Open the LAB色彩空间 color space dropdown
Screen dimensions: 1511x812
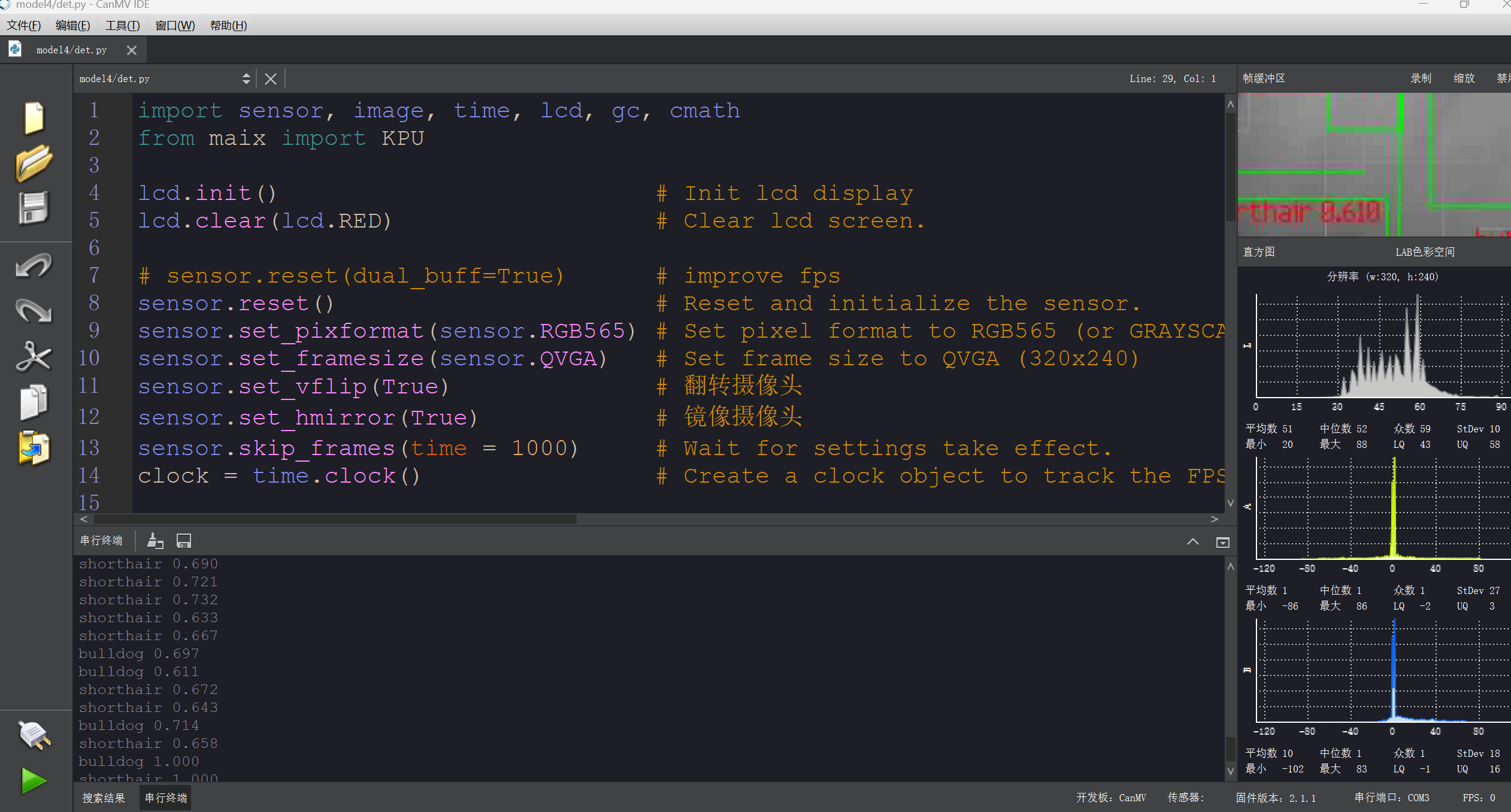[1425, 252]
